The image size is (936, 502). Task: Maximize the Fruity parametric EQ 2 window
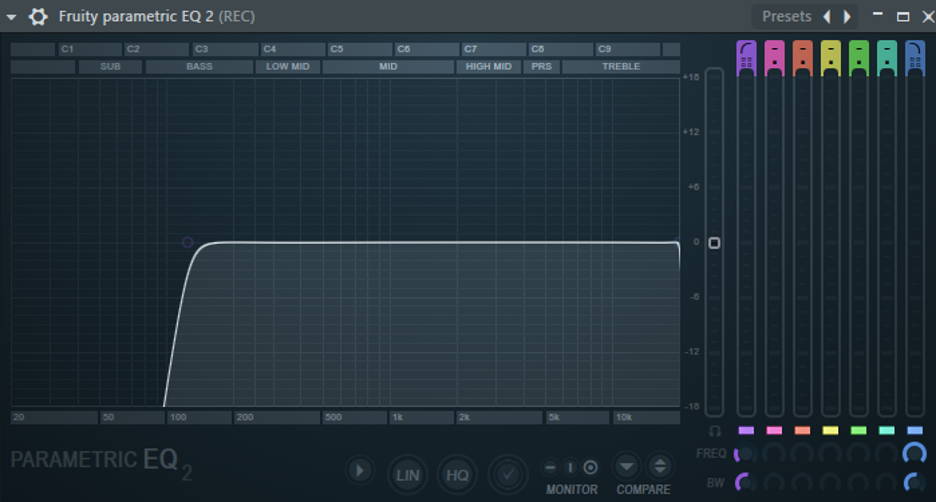pos(903,17)
